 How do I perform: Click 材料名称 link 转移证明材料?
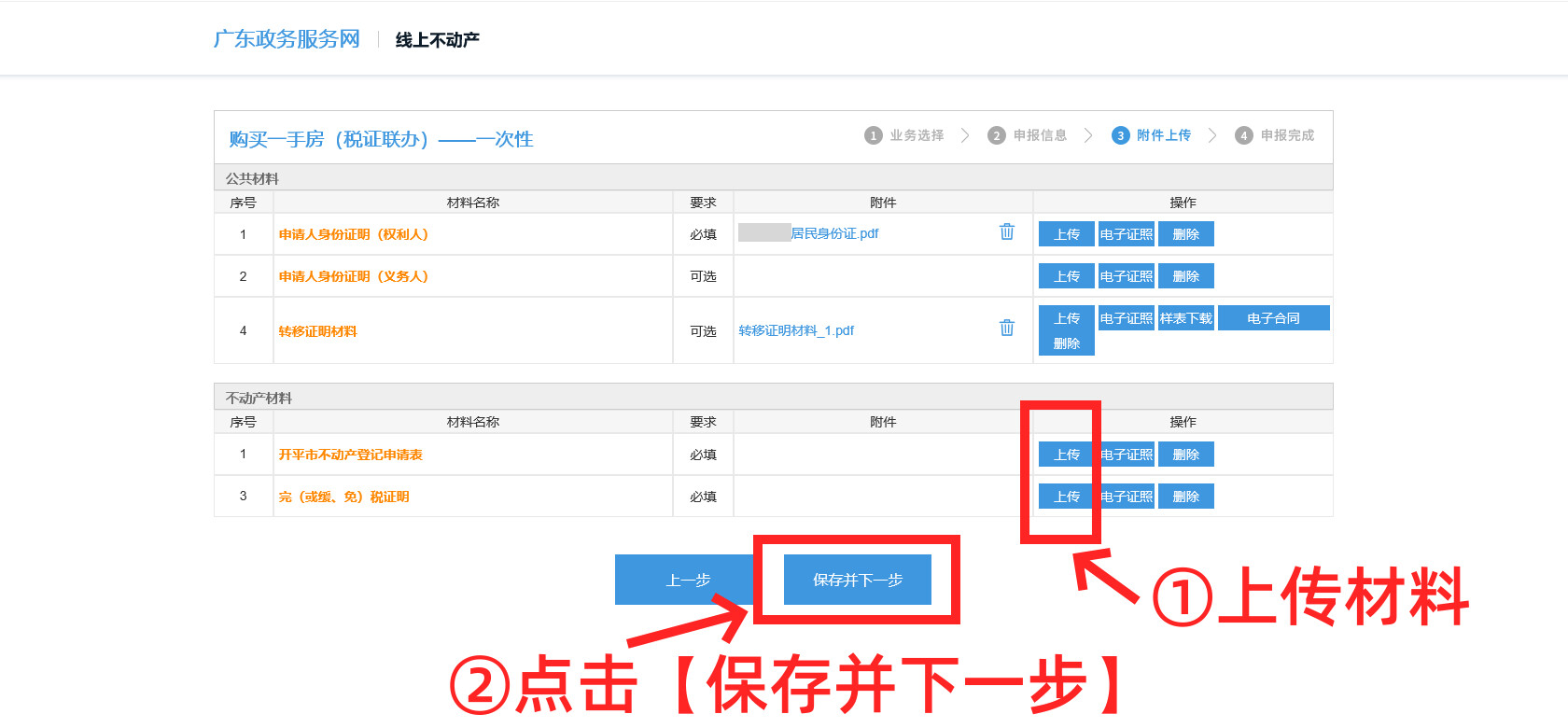pyautogui.click(x=317, y=331)
